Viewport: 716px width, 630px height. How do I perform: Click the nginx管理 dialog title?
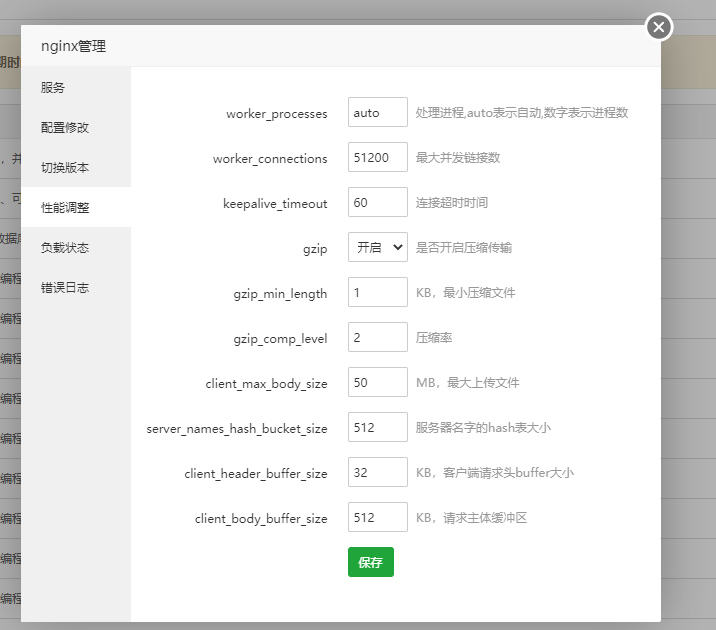tap(74, 46)
